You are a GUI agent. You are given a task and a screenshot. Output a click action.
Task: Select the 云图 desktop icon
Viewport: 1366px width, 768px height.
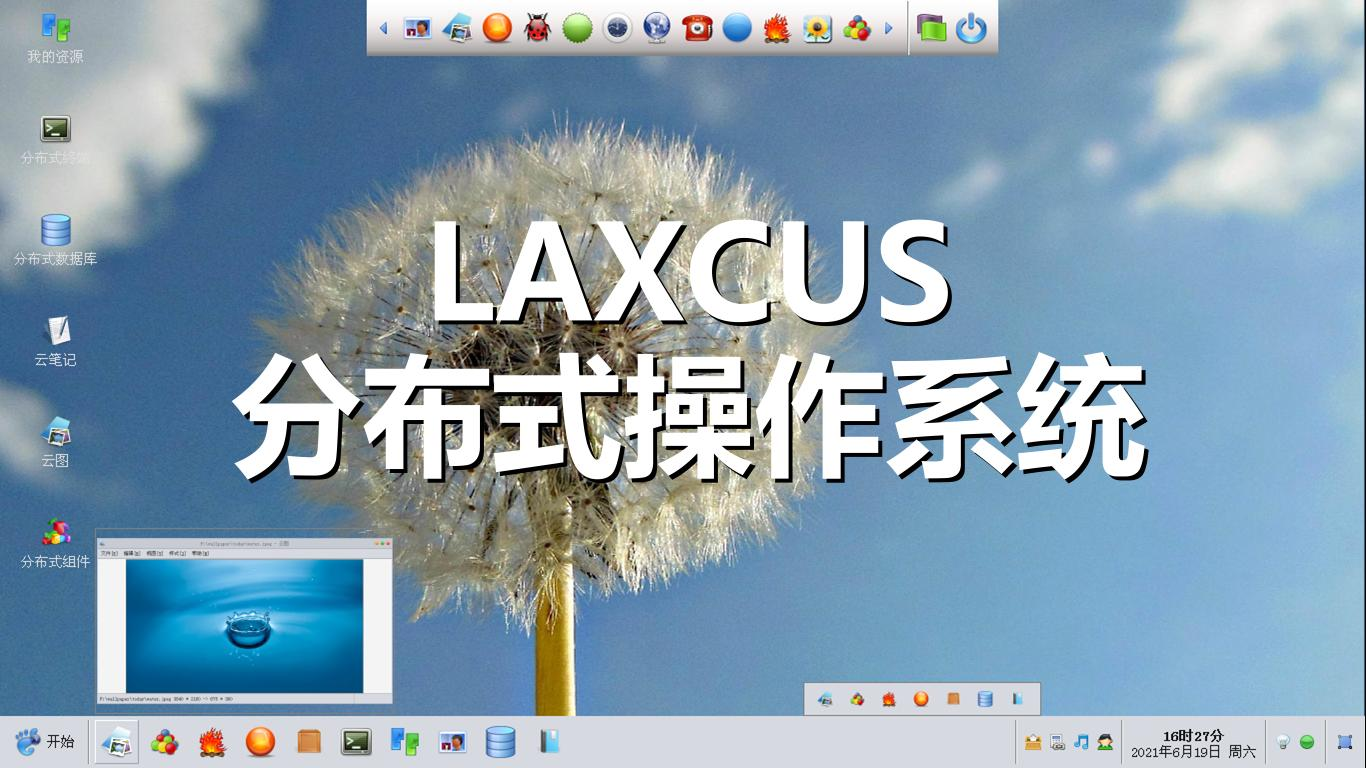pos(55,442)
